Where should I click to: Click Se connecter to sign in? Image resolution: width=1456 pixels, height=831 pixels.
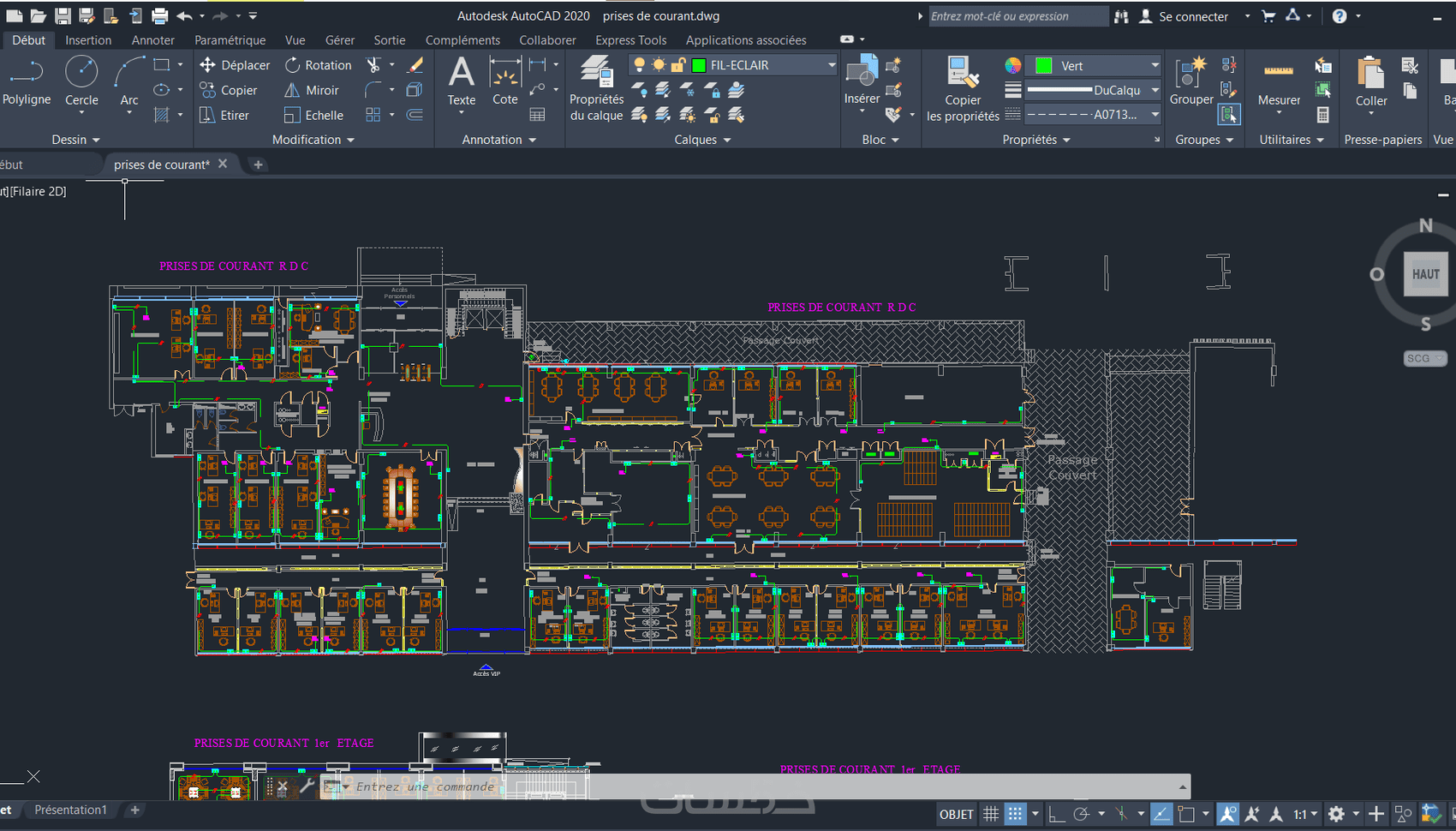[x=1193, y=16]
